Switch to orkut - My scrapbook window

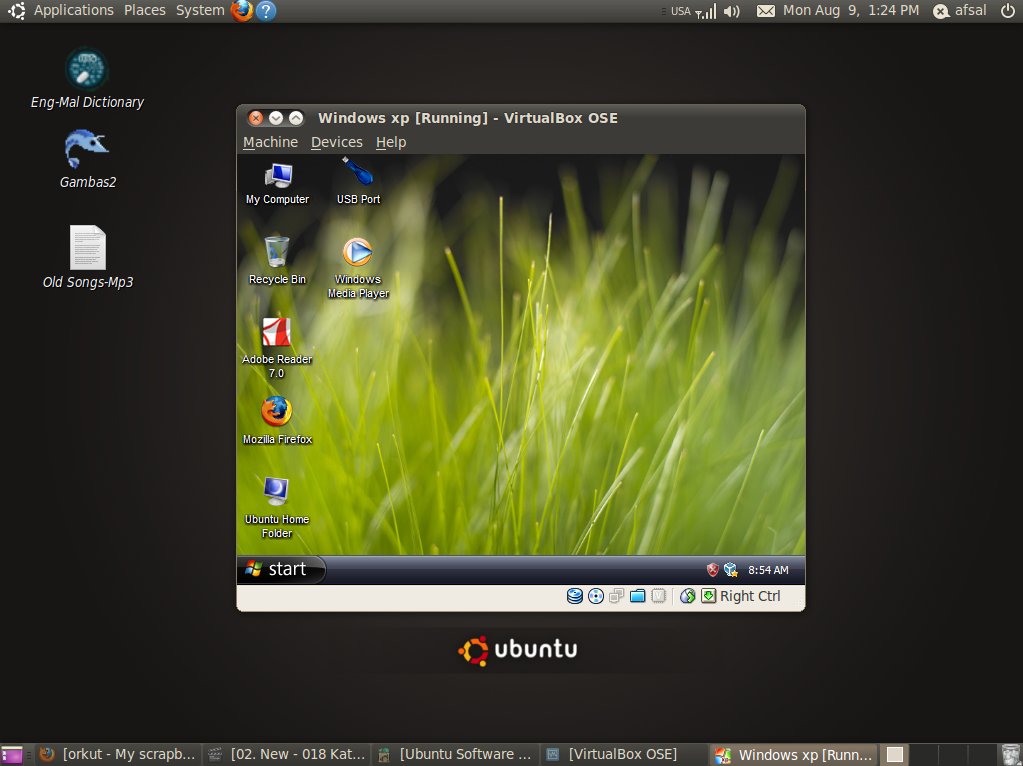[x=119, y=755]
